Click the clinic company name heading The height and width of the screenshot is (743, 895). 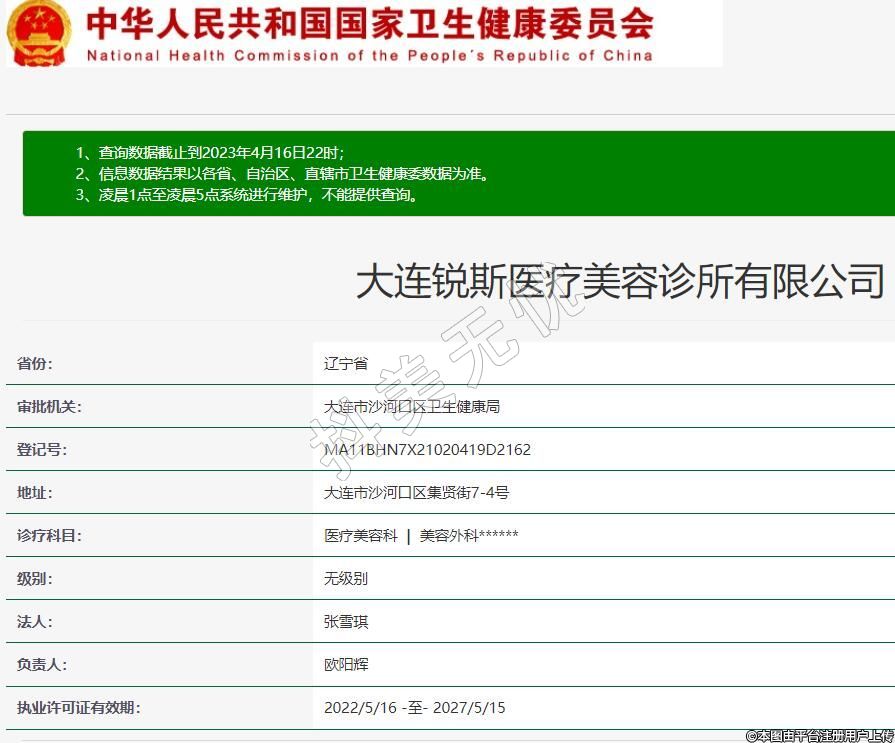click(x=620, y=281)
